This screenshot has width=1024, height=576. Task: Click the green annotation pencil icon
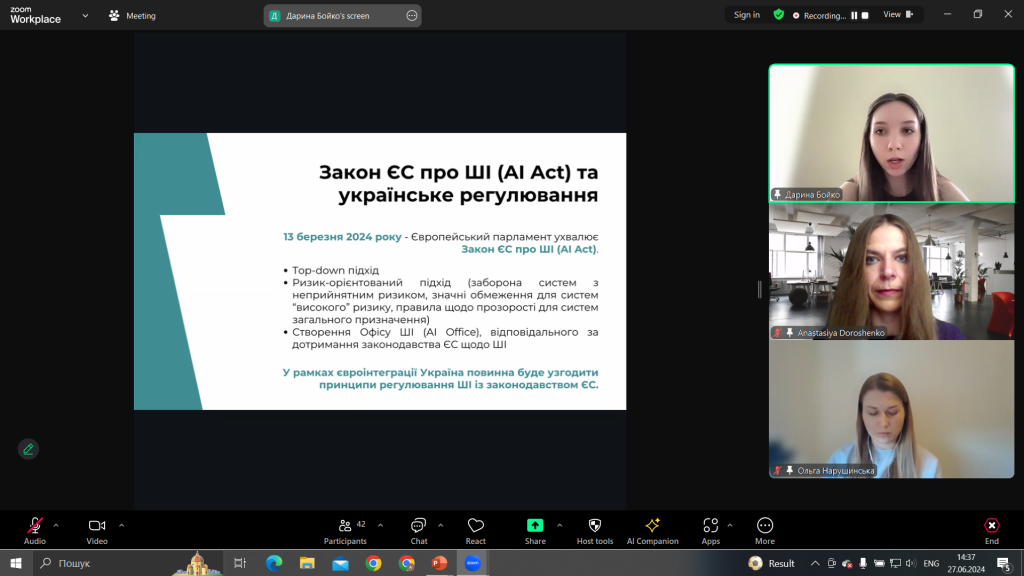point(28,449)
